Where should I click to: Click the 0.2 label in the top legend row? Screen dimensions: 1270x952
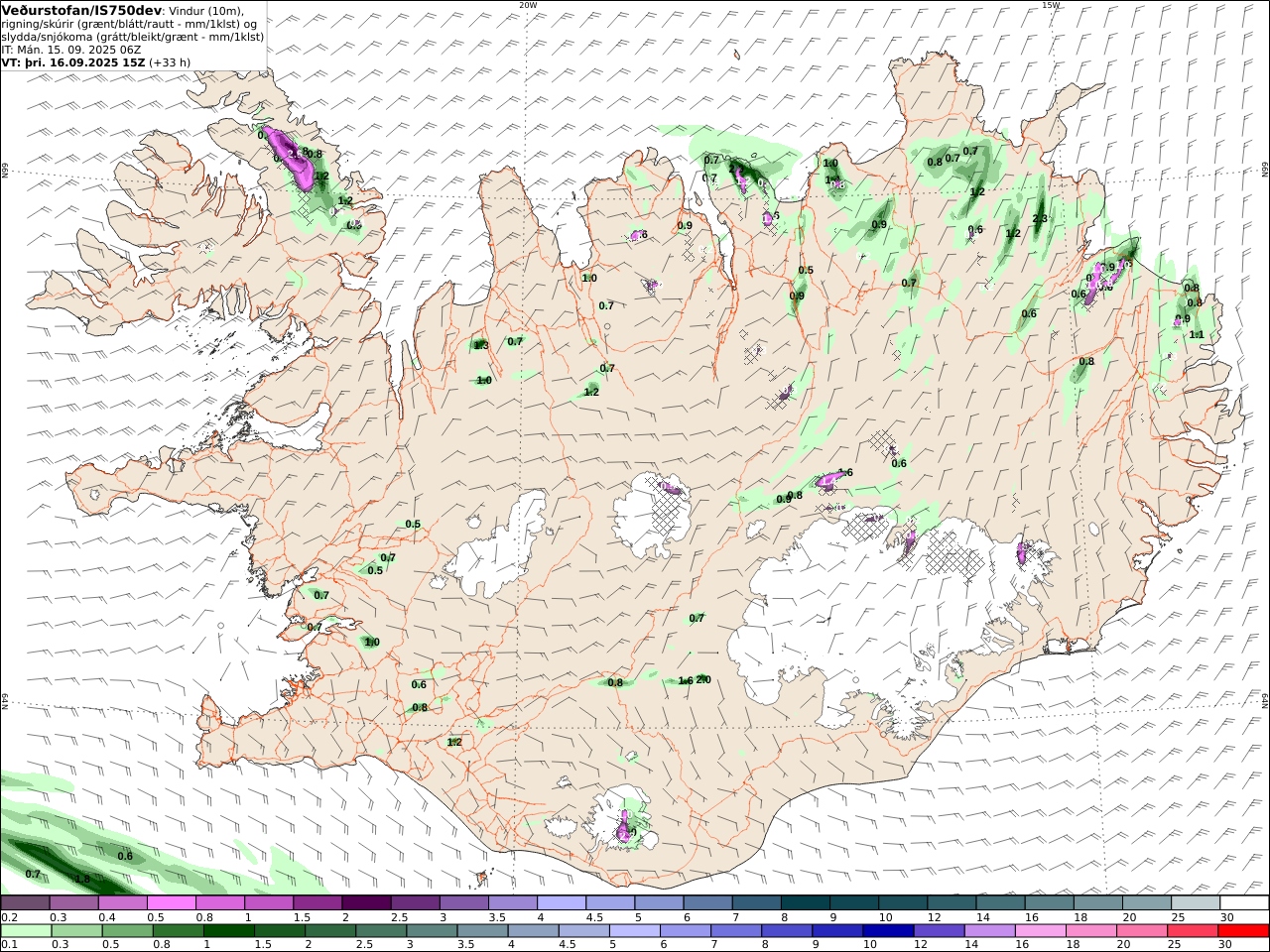tap(8, 917)
